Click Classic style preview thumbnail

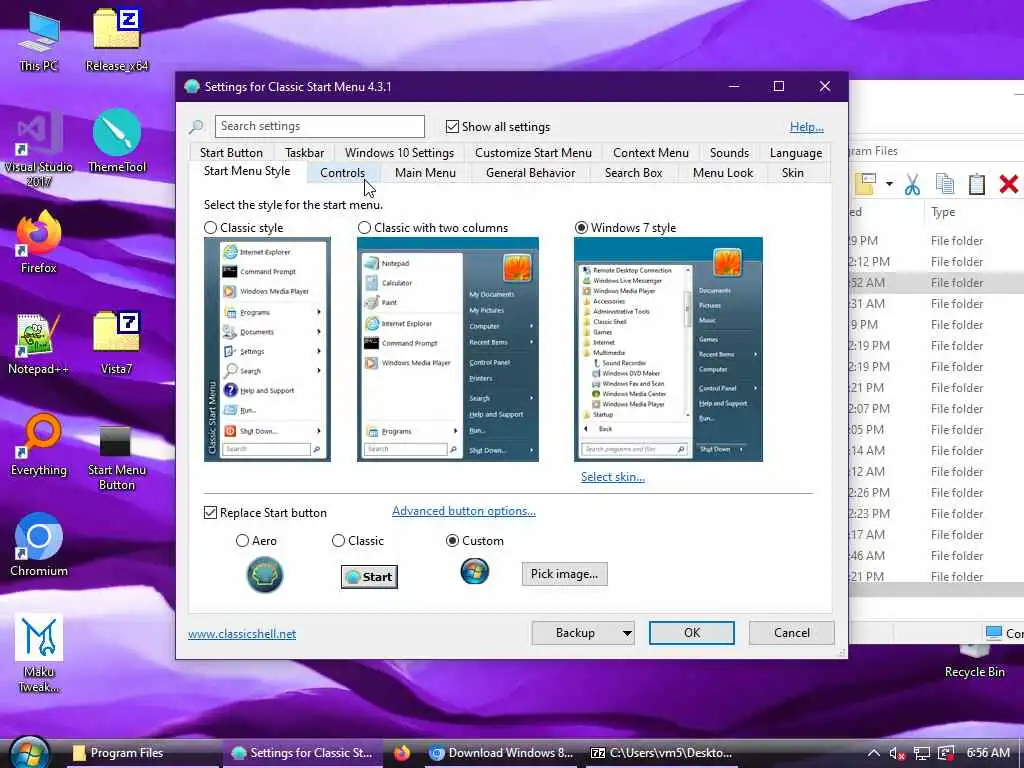pyautogui.click(x=267, y=349)
